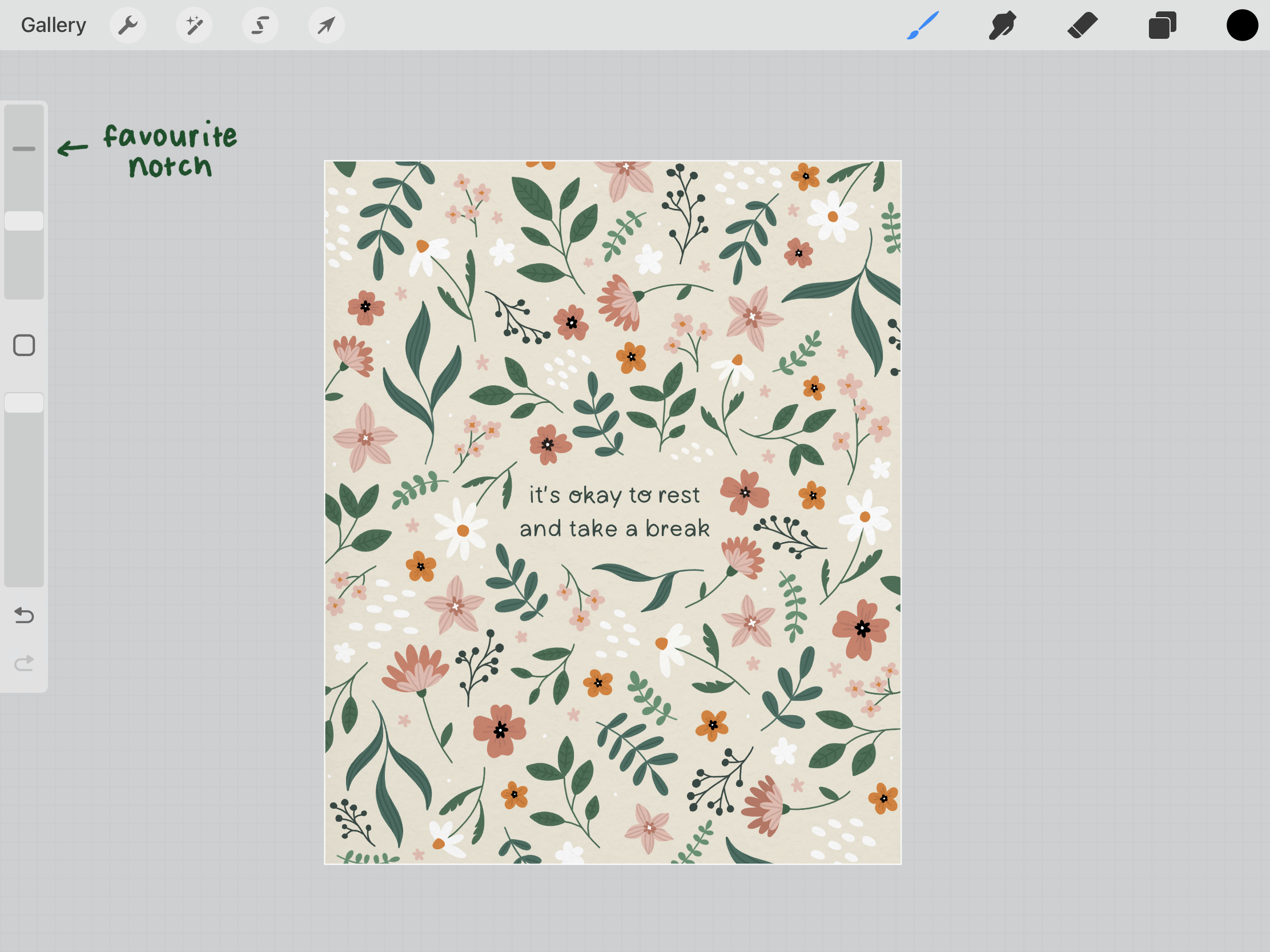The width and height of the screenshot is (1270, 952).
Task: Tap the Modify square button on sidebar
Action: 24,345
